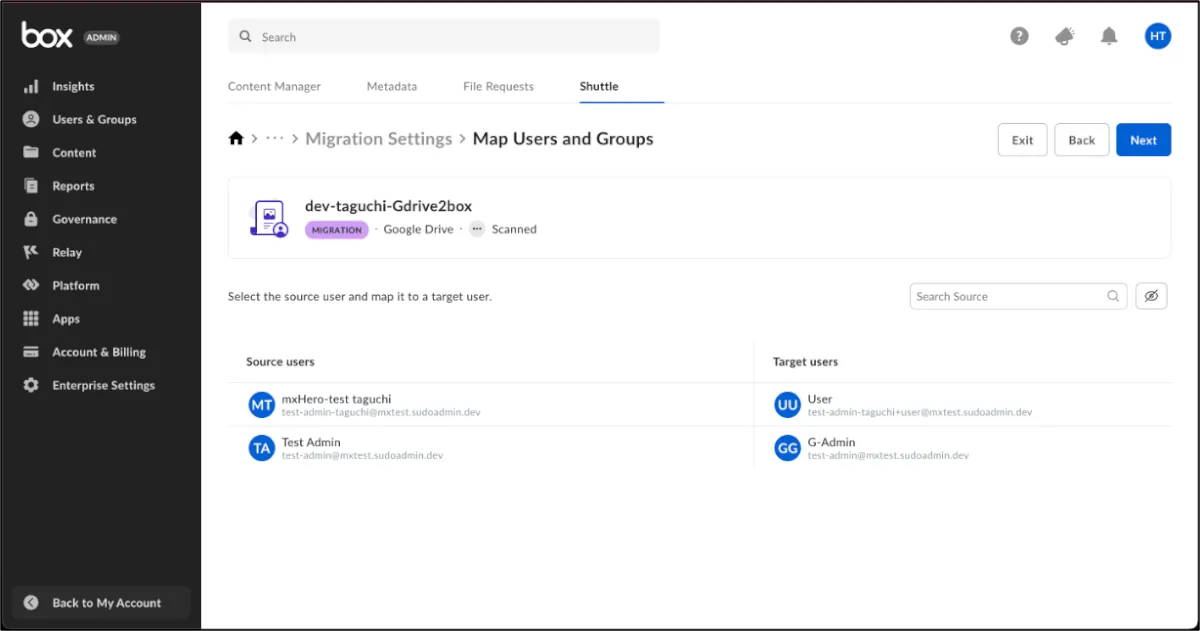Open the help question mark icon
The image size is (1200, 631).
tap(1019, 36)
